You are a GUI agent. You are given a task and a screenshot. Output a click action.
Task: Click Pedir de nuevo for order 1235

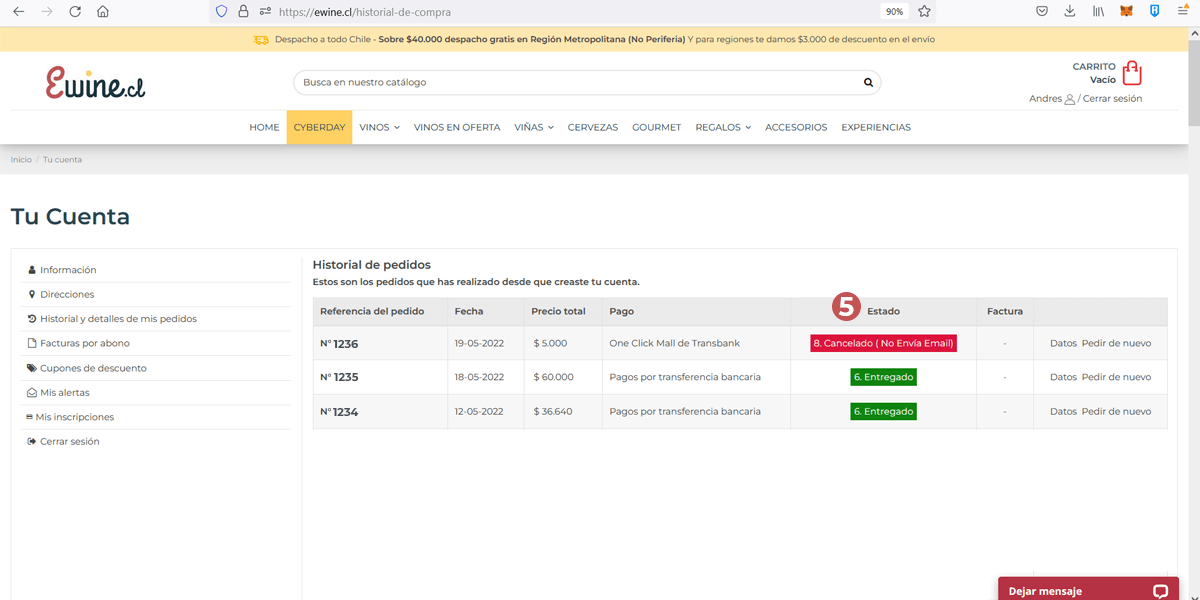1116,377
